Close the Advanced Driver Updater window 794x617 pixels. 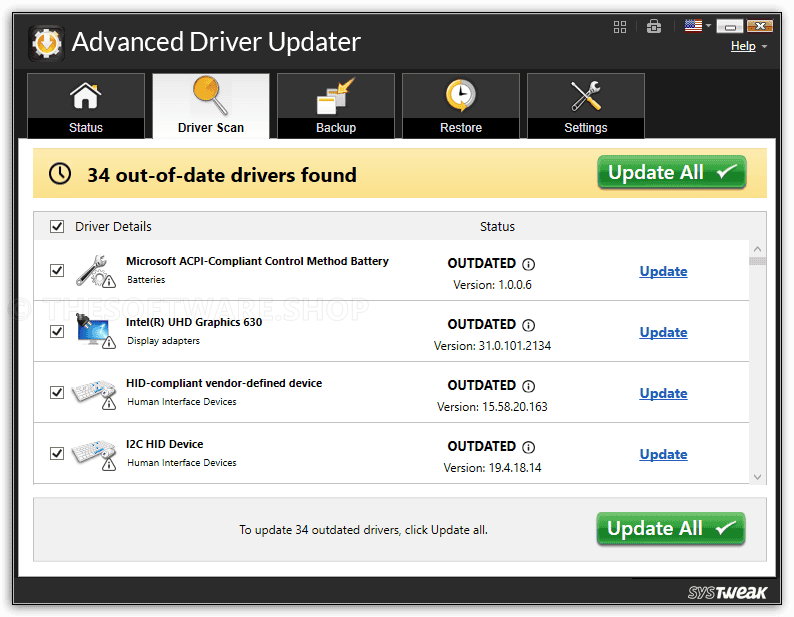(x=760, y=26)
